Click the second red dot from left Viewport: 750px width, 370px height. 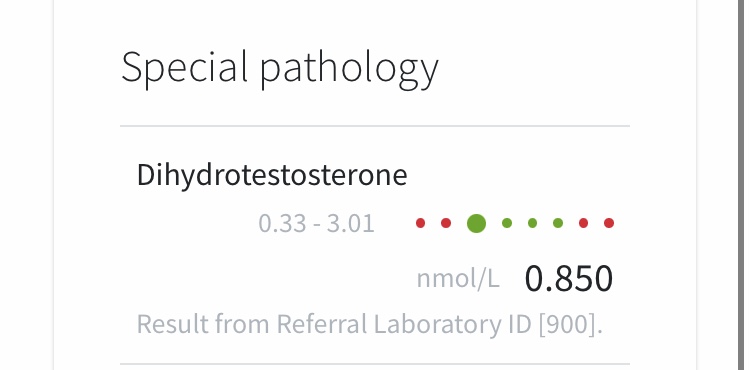tap(446, 223)
